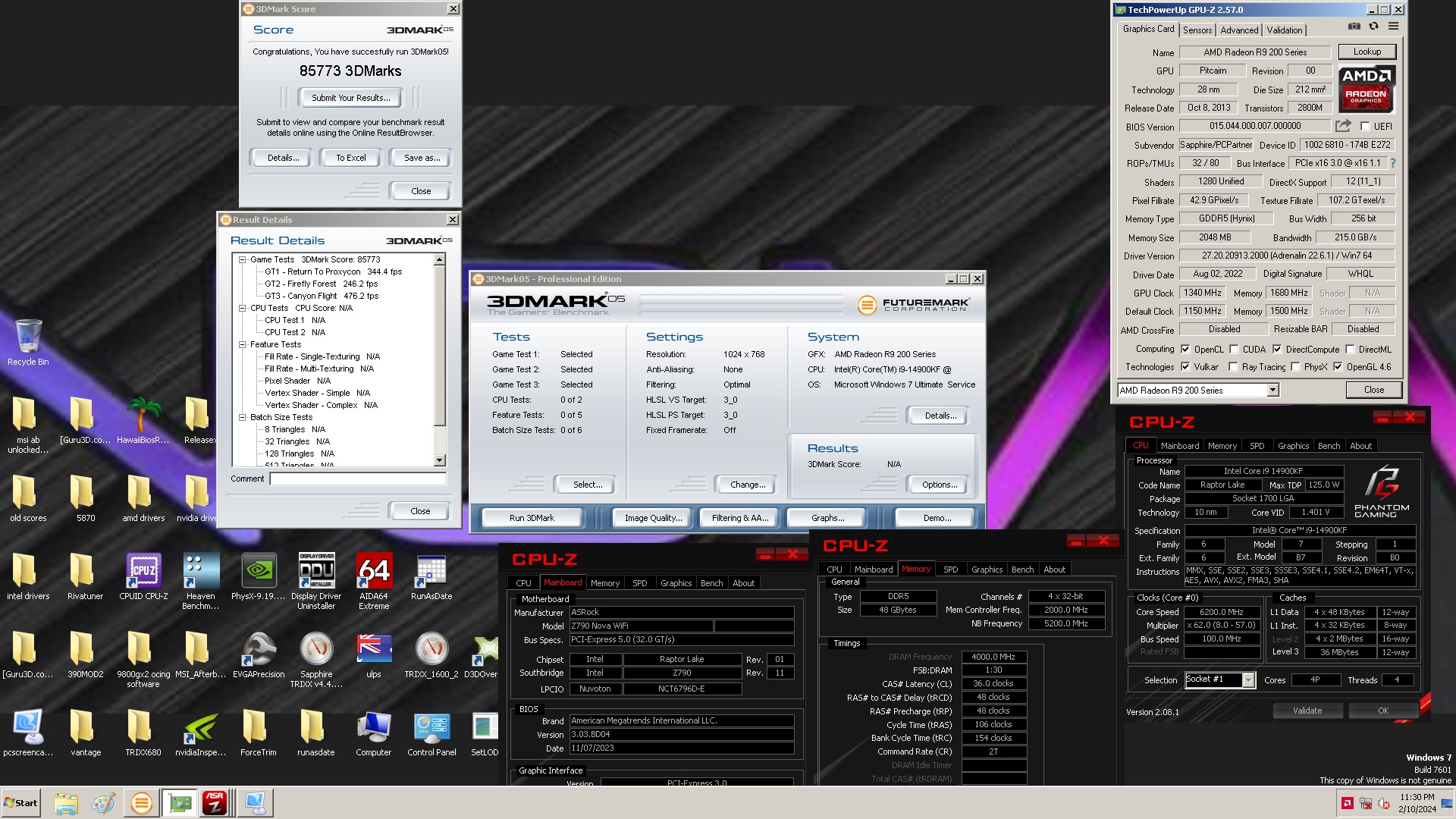Click the Save as button in 3DMark Score
1456x819 pixels.
click(422, 158)
